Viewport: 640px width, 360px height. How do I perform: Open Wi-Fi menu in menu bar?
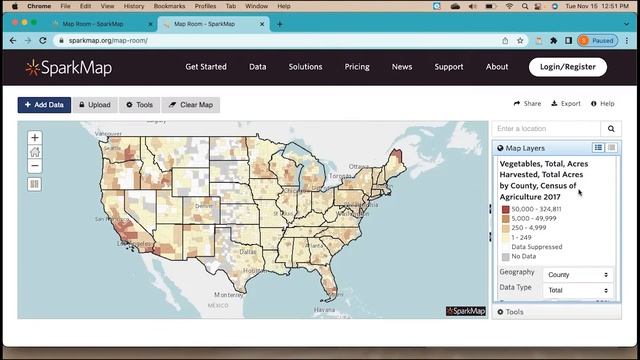click(x=509, y=6)
